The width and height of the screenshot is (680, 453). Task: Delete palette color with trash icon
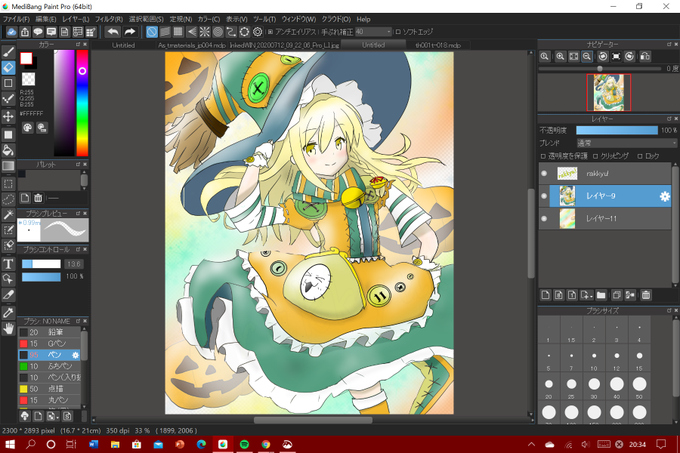38,198
